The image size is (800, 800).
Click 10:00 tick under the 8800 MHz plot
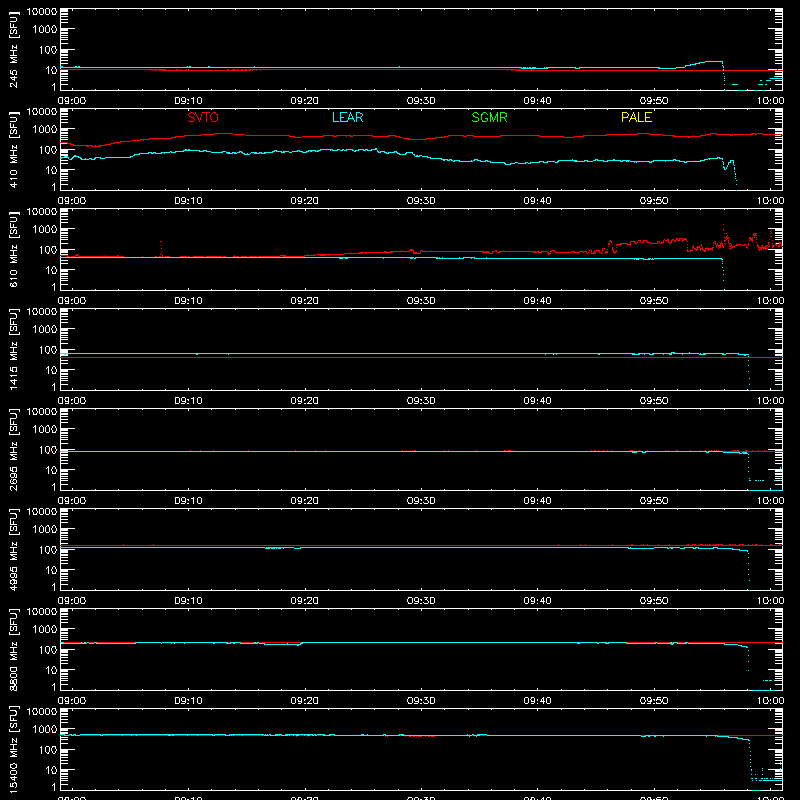770,701
